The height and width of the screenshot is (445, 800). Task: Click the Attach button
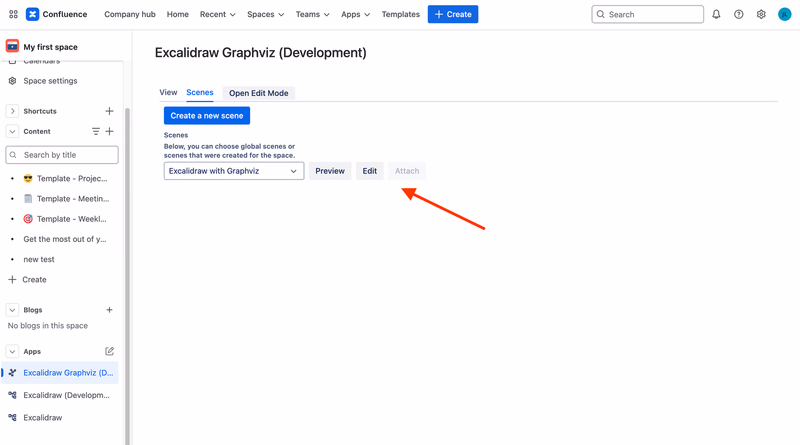pyautogui.click(x=407, y=171)
